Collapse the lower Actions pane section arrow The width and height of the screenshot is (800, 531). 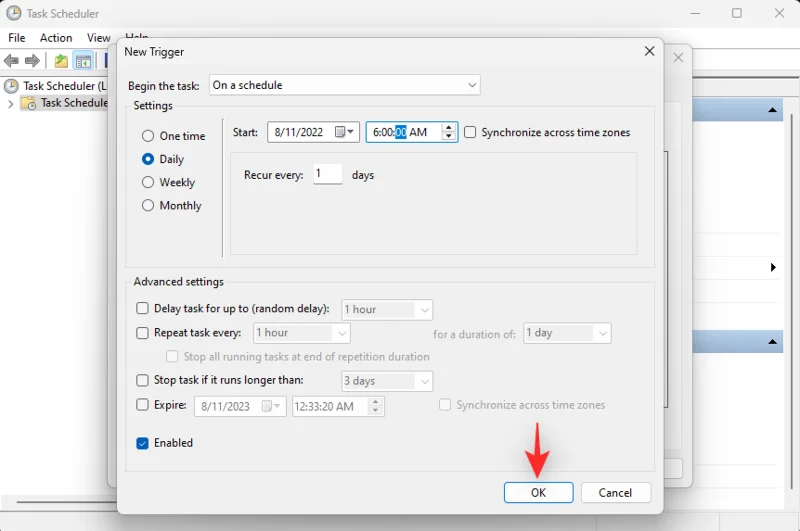(772, 341)
